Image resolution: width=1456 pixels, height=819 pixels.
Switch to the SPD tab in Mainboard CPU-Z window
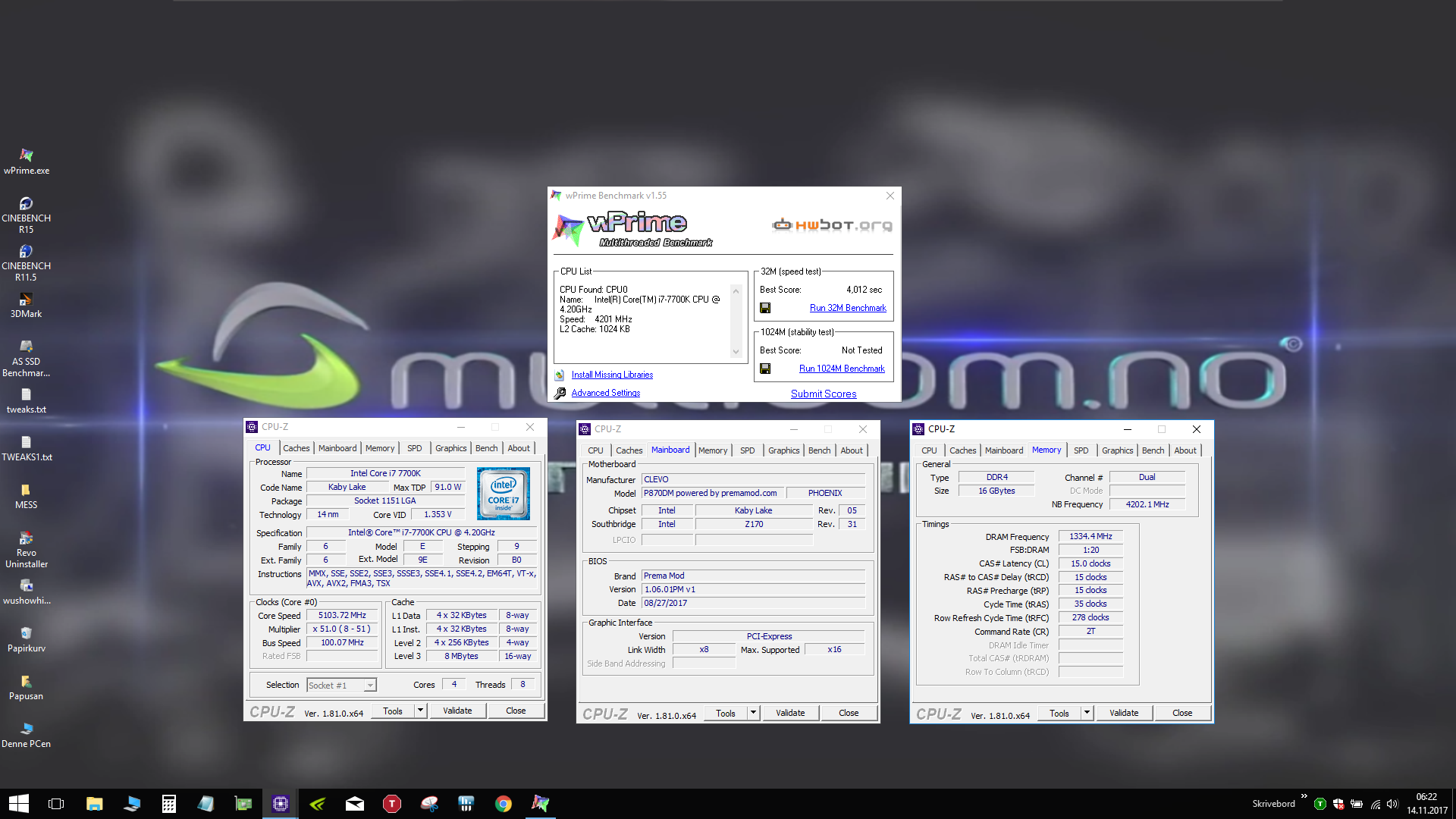(x=747, y=450)
